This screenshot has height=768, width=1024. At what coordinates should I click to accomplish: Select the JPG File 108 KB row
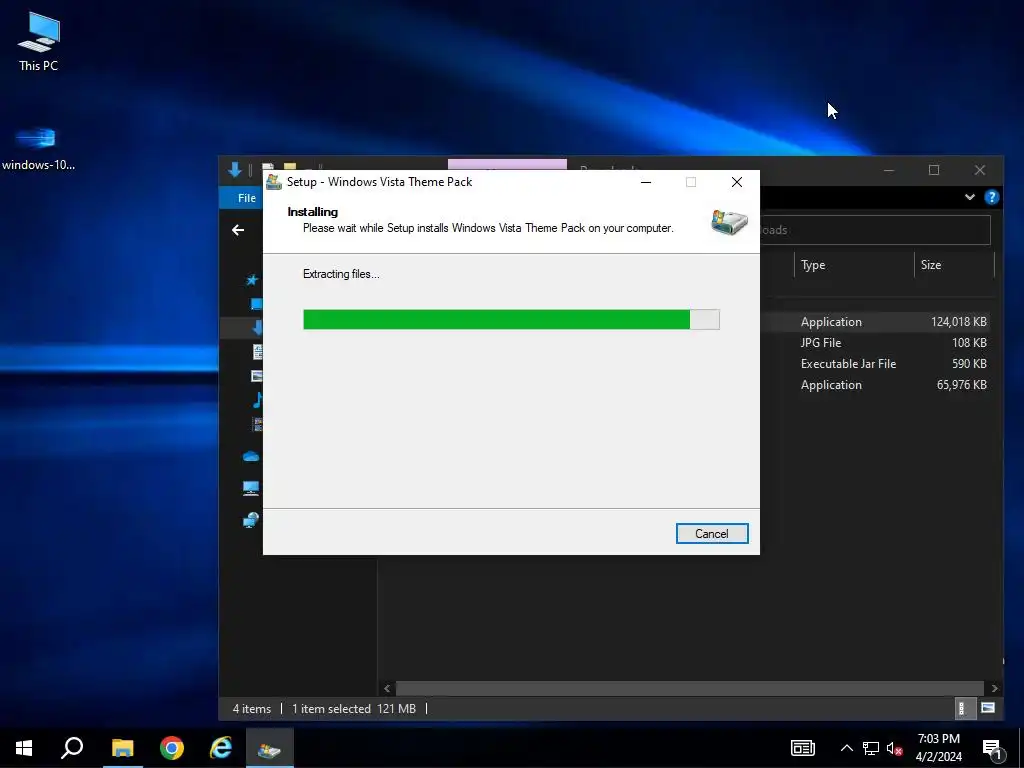coord(875,343)
